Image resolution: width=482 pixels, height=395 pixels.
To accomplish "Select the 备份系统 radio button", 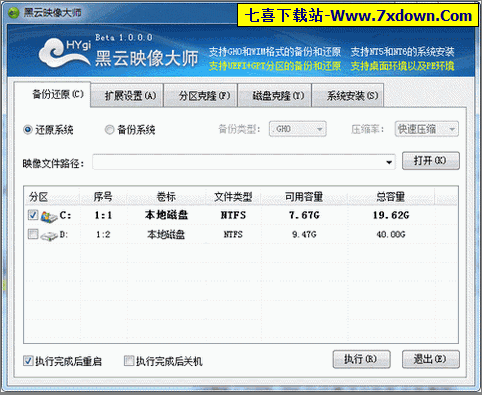I will coord(109,130).
